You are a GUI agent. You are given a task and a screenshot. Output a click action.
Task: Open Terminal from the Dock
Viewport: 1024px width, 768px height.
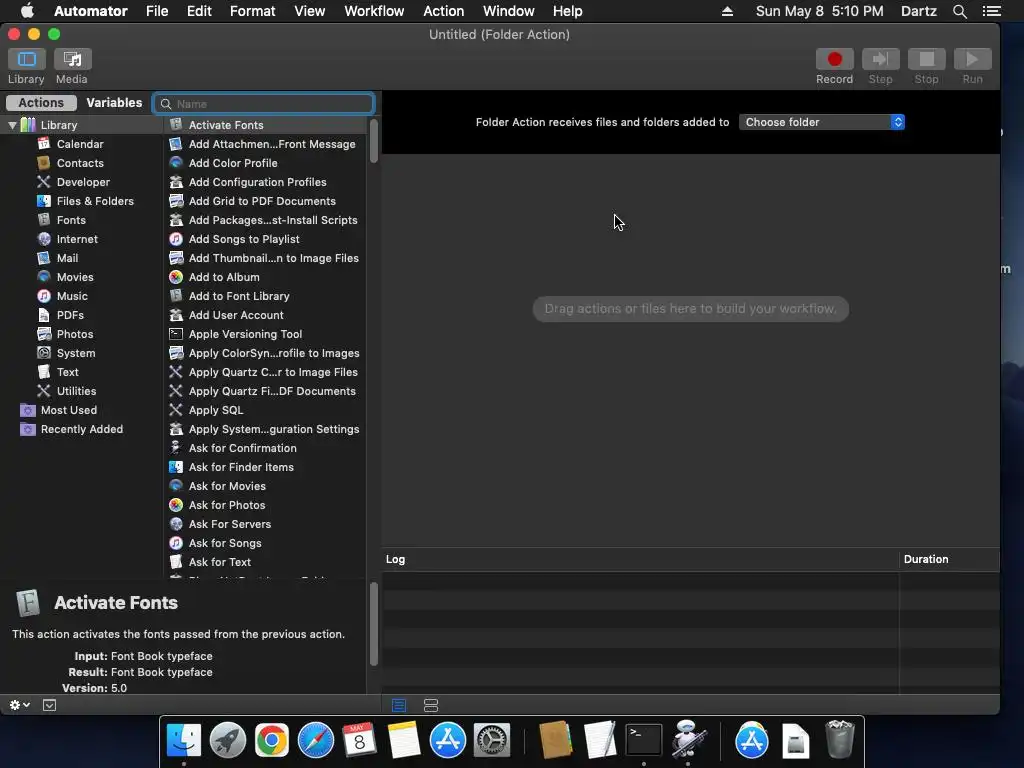click(644, 741)
